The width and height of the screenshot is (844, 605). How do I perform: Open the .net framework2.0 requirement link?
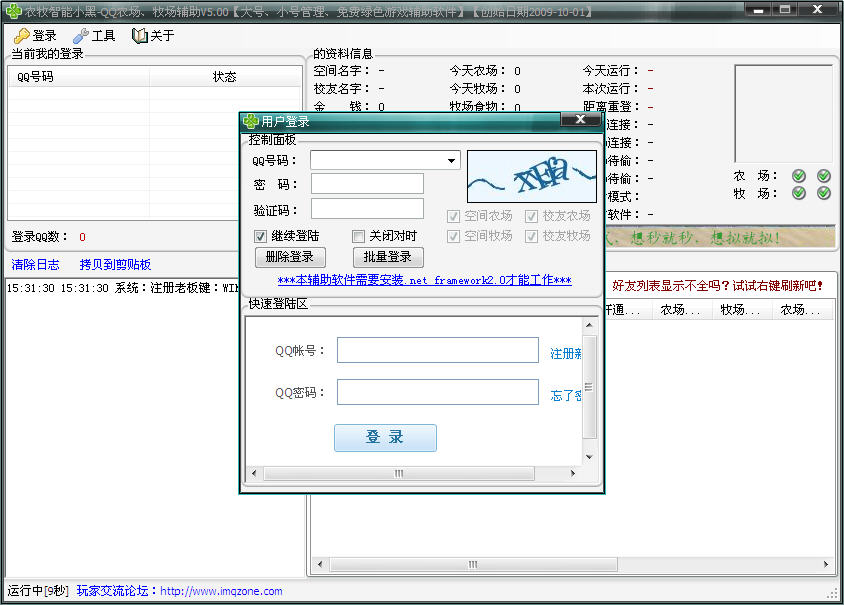tap(425, 280)
